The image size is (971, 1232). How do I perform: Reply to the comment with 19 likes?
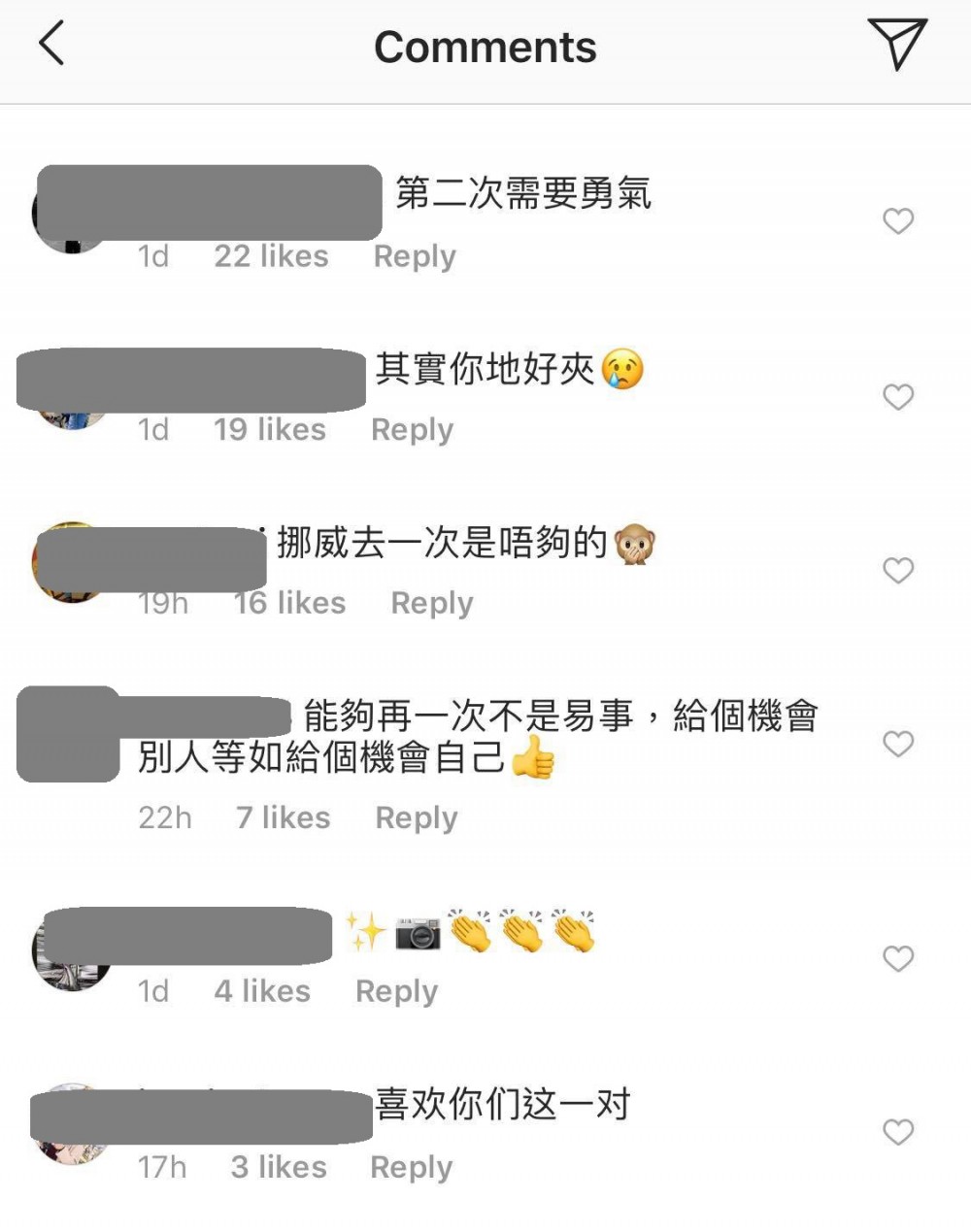coord(413,430)
